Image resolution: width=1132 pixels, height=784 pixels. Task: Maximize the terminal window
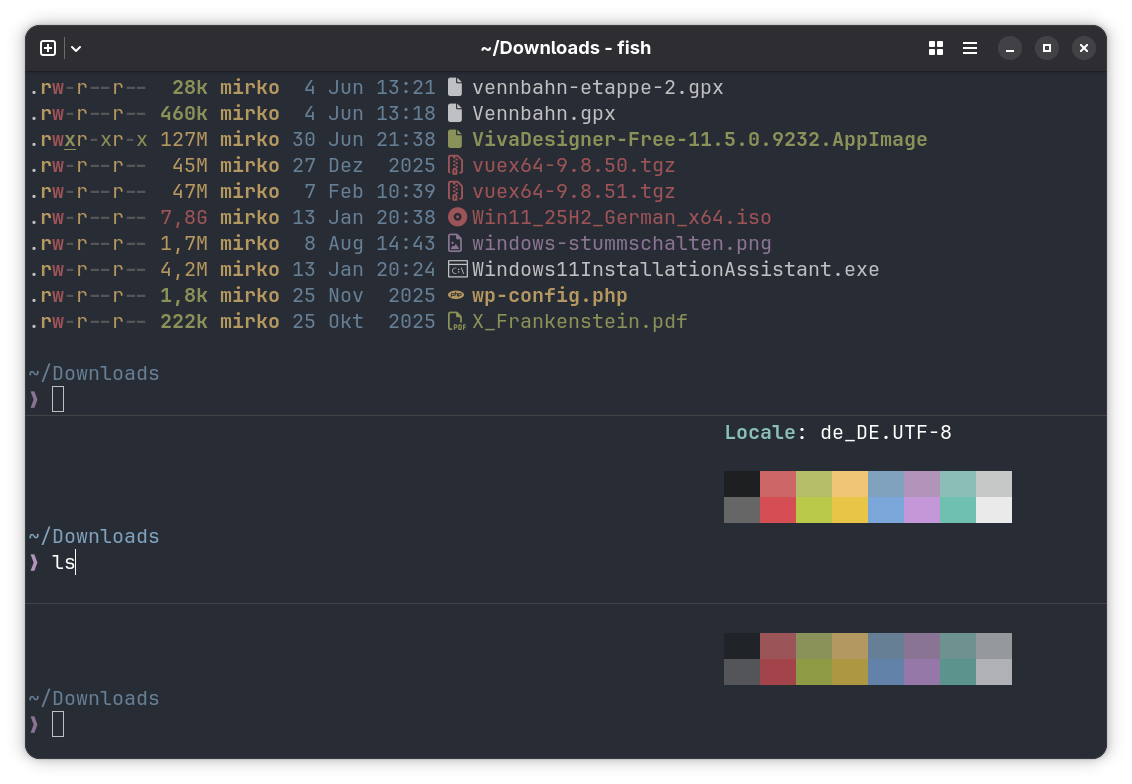1047,48
